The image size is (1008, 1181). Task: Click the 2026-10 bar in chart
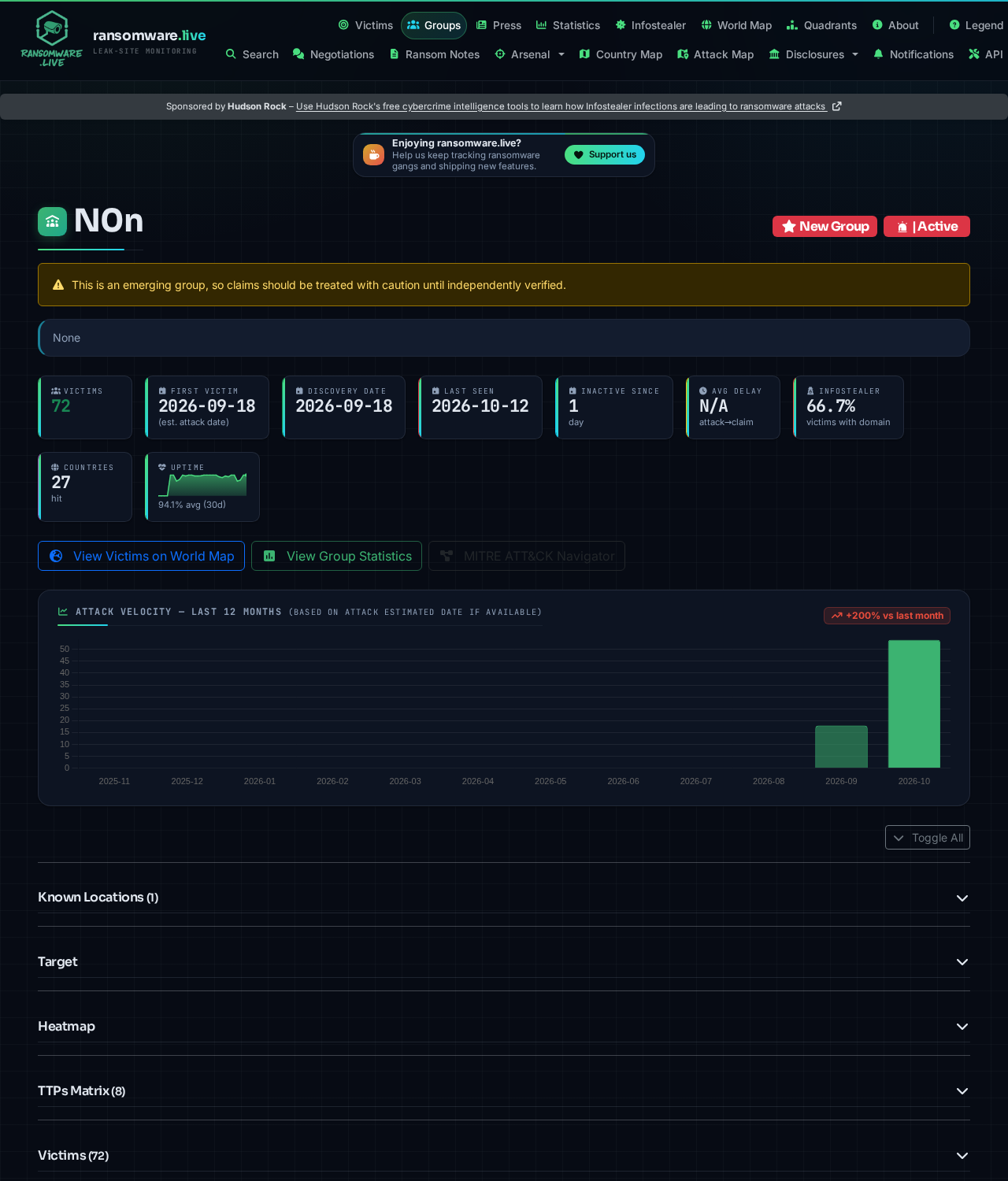[x=914, y=704]
